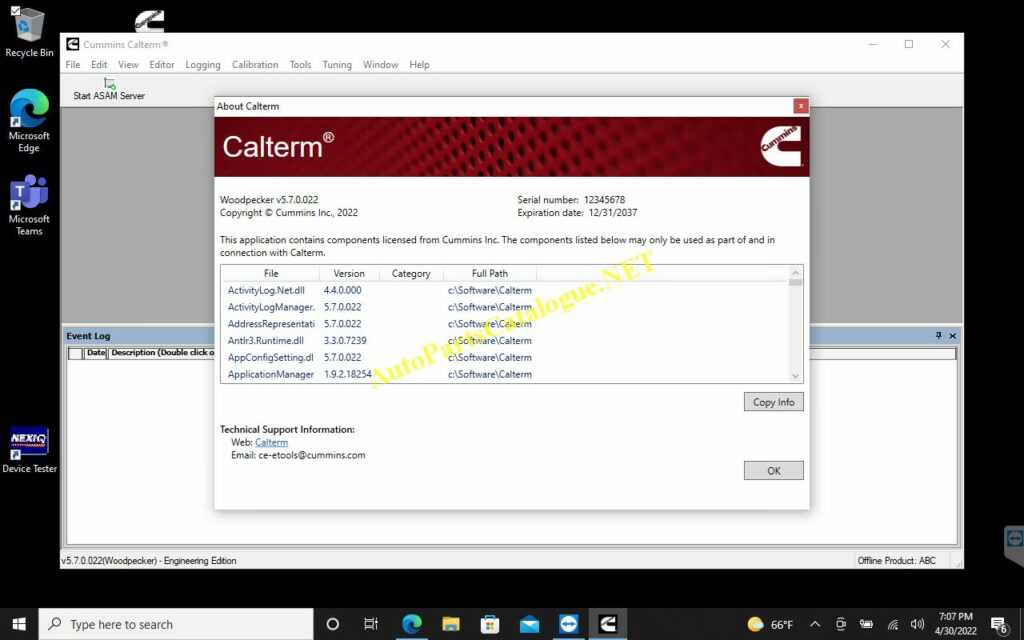Open the Tuning menu
1024x640 pixels.
337,64
